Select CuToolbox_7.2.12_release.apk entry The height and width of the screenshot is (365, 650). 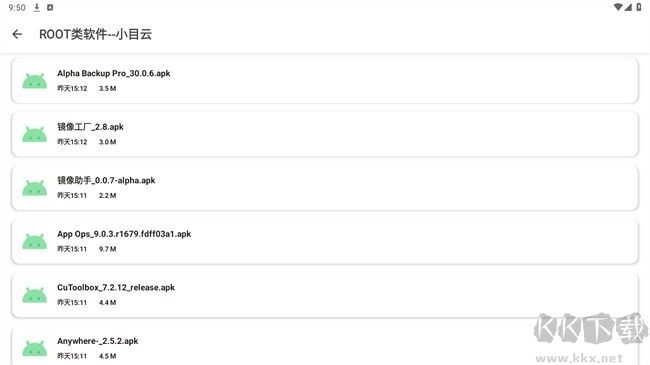click(x=325, y=295)
